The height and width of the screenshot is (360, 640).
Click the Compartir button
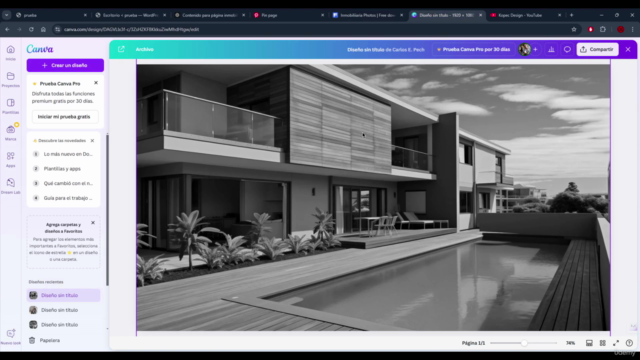pyautogui.click(x=597, y=49)
